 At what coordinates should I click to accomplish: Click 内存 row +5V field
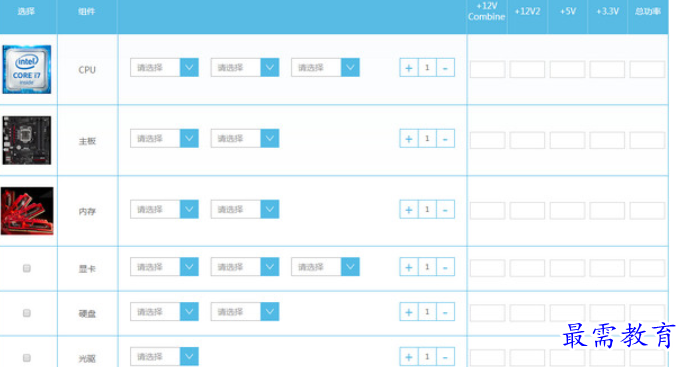(x=567, y=211)
